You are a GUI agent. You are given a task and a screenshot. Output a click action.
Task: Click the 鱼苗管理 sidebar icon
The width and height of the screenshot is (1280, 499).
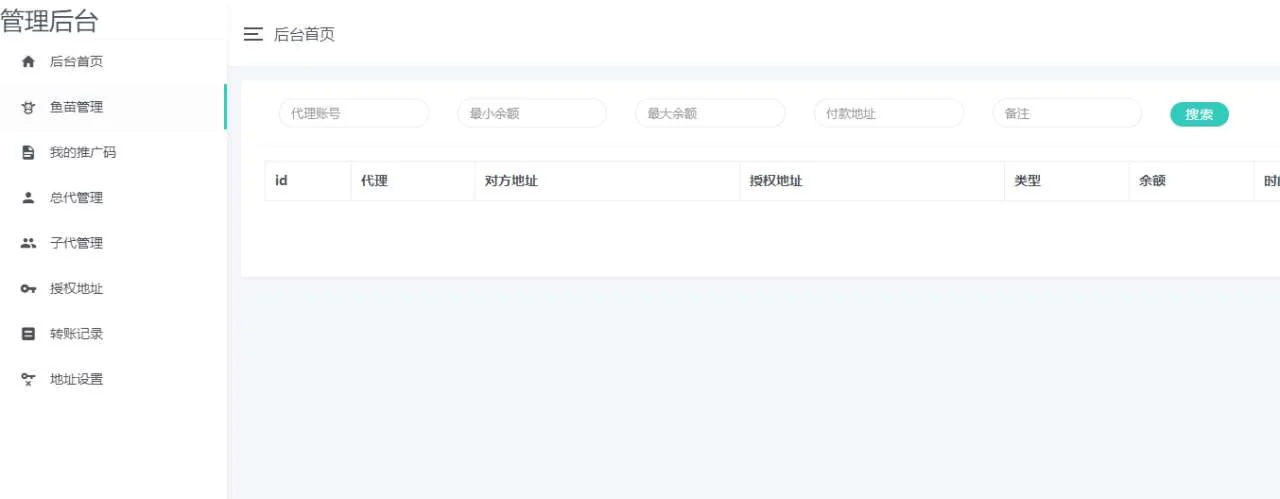click(28, 108)
